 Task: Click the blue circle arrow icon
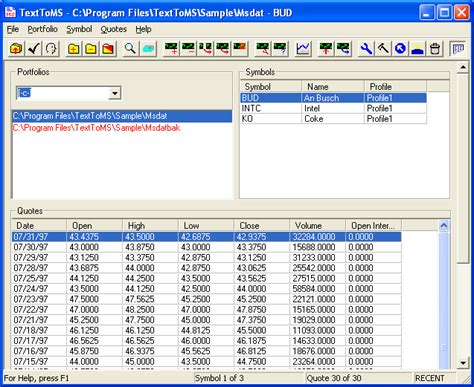click(x=400, y=49)
